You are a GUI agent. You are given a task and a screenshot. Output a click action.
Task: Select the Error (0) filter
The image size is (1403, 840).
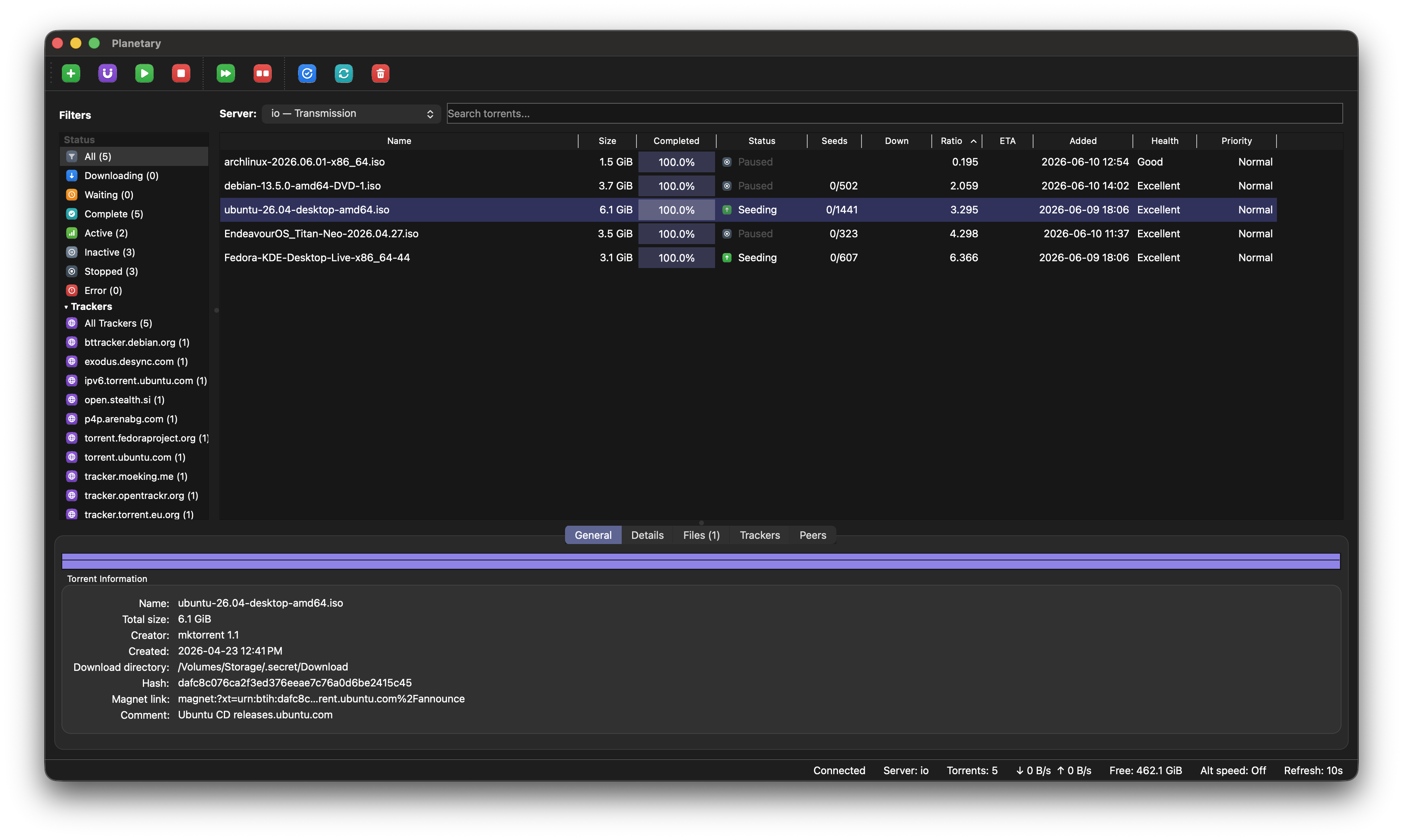134,290
